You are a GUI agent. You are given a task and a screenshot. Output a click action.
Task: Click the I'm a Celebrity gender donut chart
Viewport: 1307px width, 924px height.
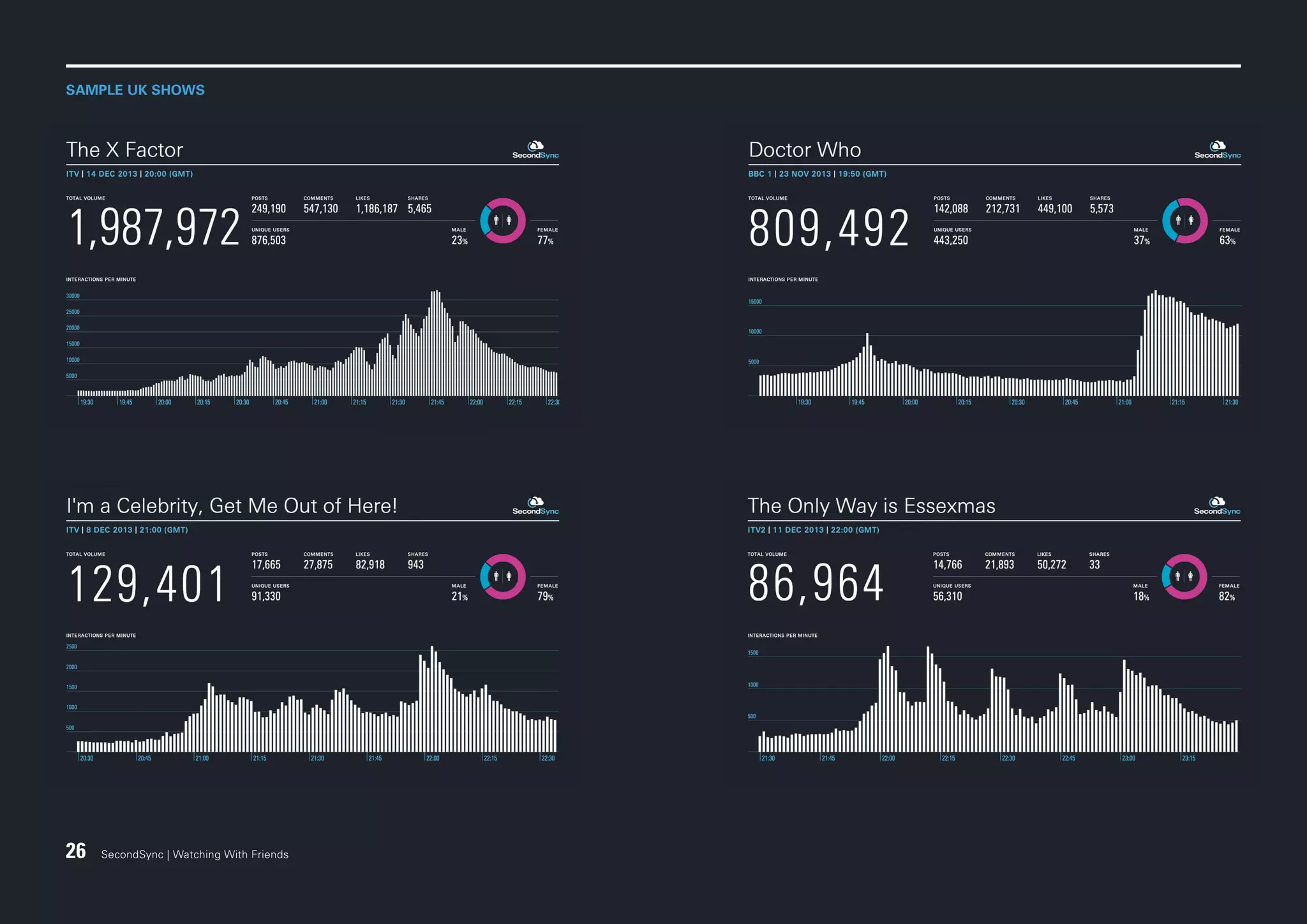[503, 577]
